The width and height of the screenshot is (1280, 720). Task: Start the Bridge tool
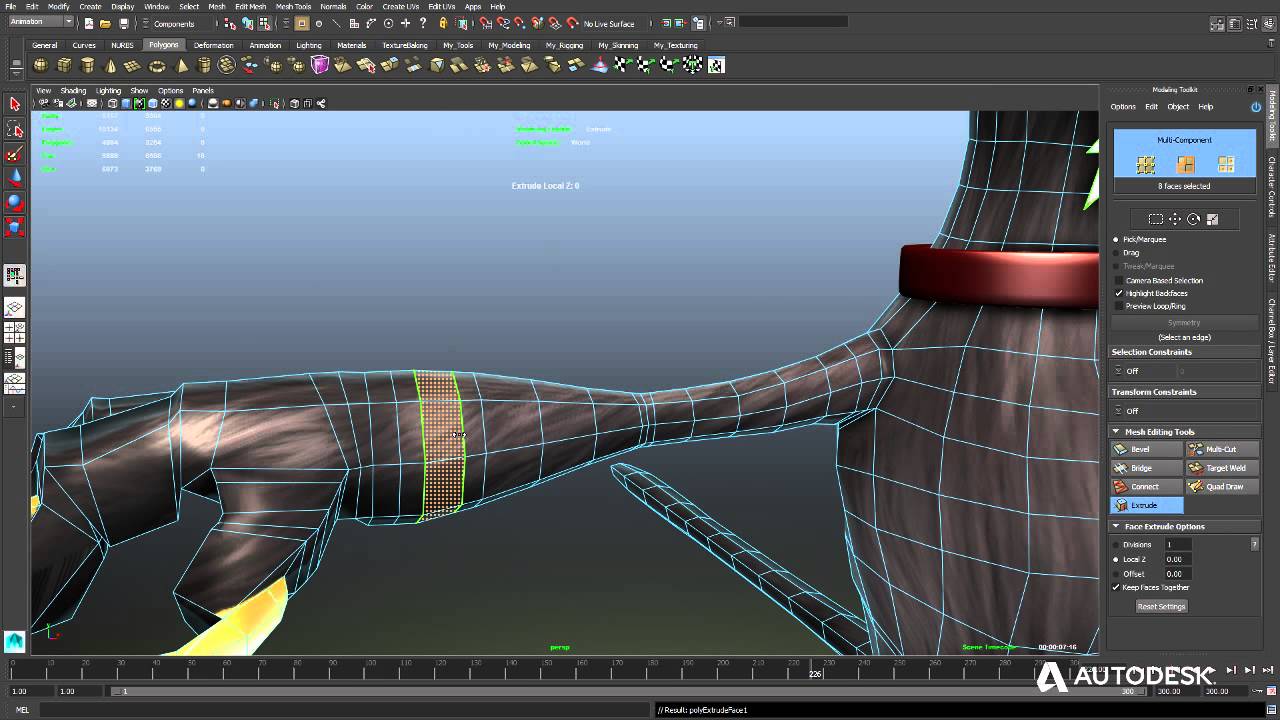tap(1146, 468)
